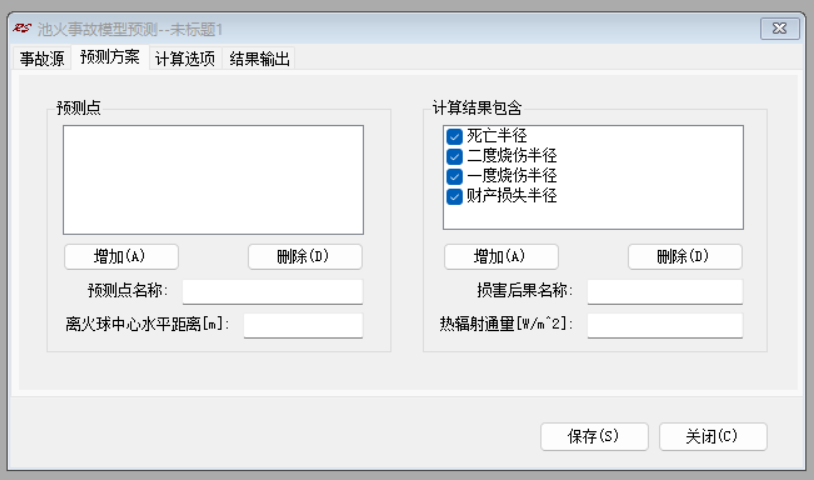
Task: Click 删除(D) under 计算结果包含 list
Action: (685, 256)
